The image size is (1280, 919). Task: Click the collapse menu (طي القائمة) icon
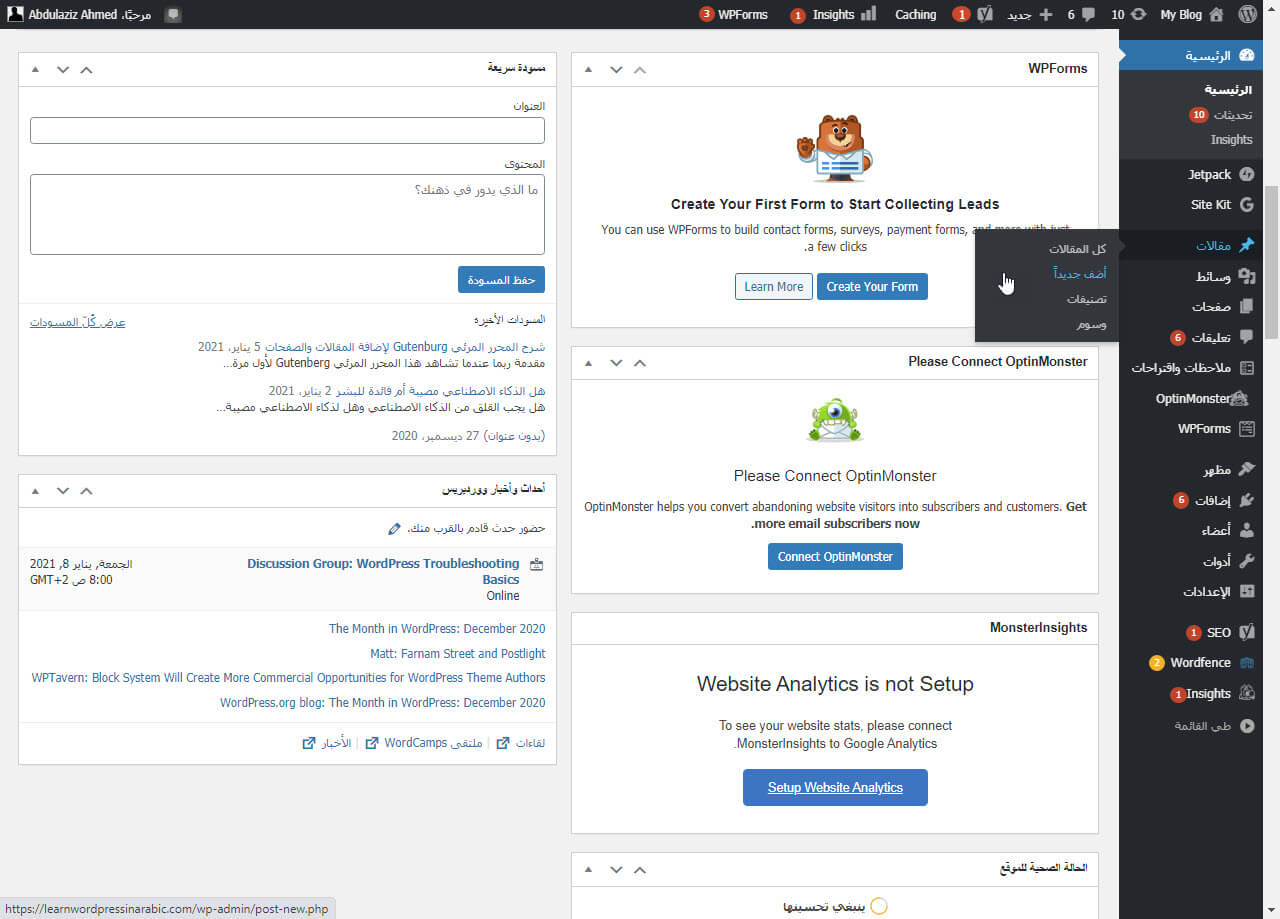1246,726
